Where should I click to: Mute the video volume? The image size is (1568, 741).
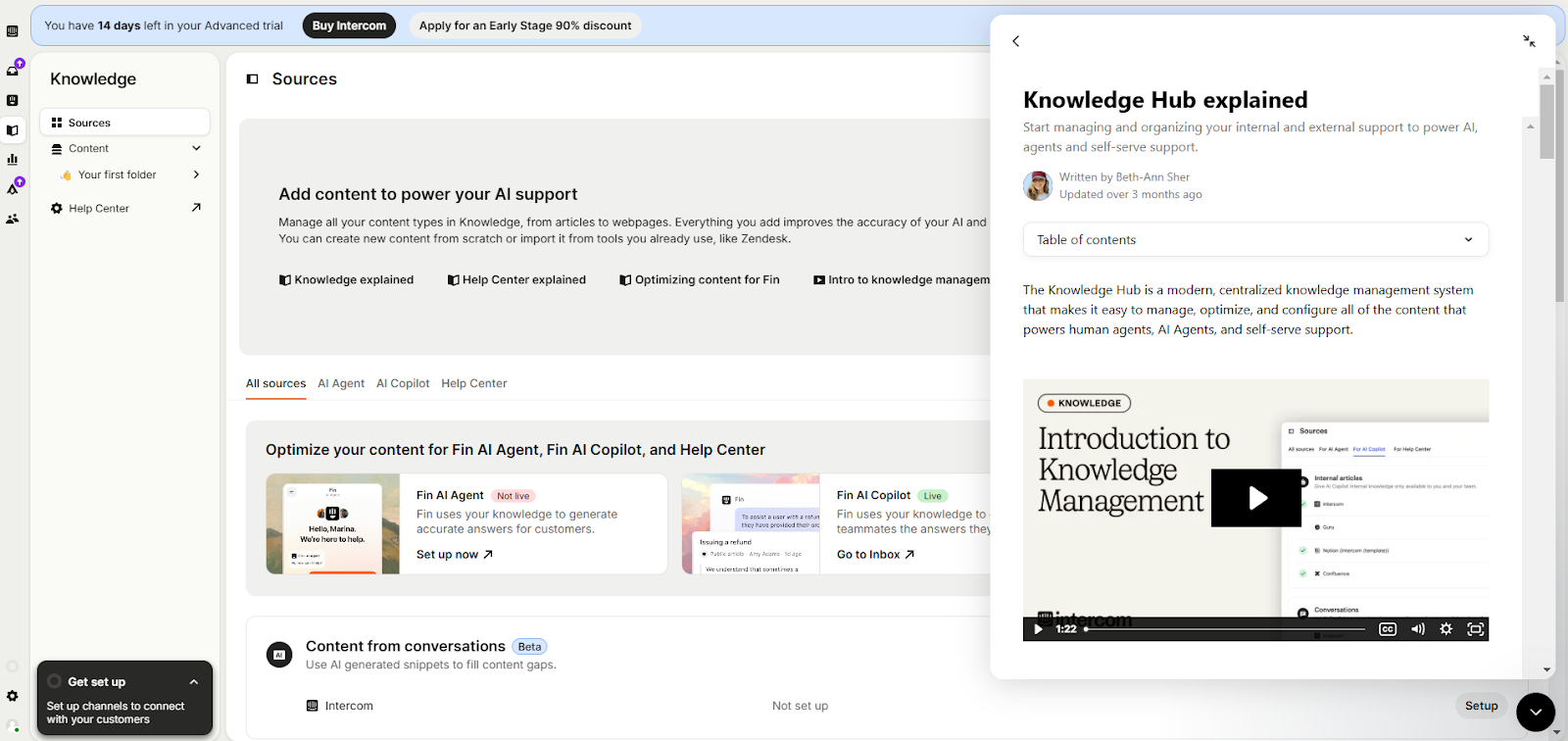click(x=1417, y=629)
